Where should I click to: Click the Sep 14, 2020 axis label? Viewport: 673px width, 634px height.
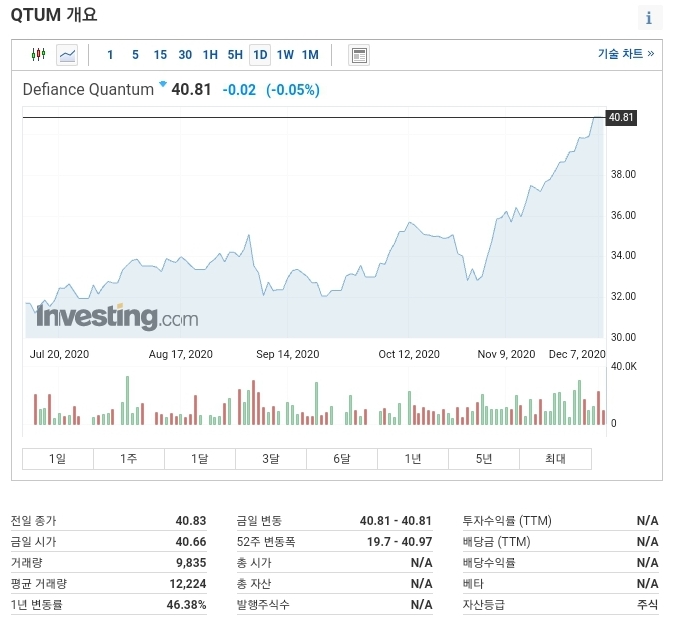(x=288, y=354)
